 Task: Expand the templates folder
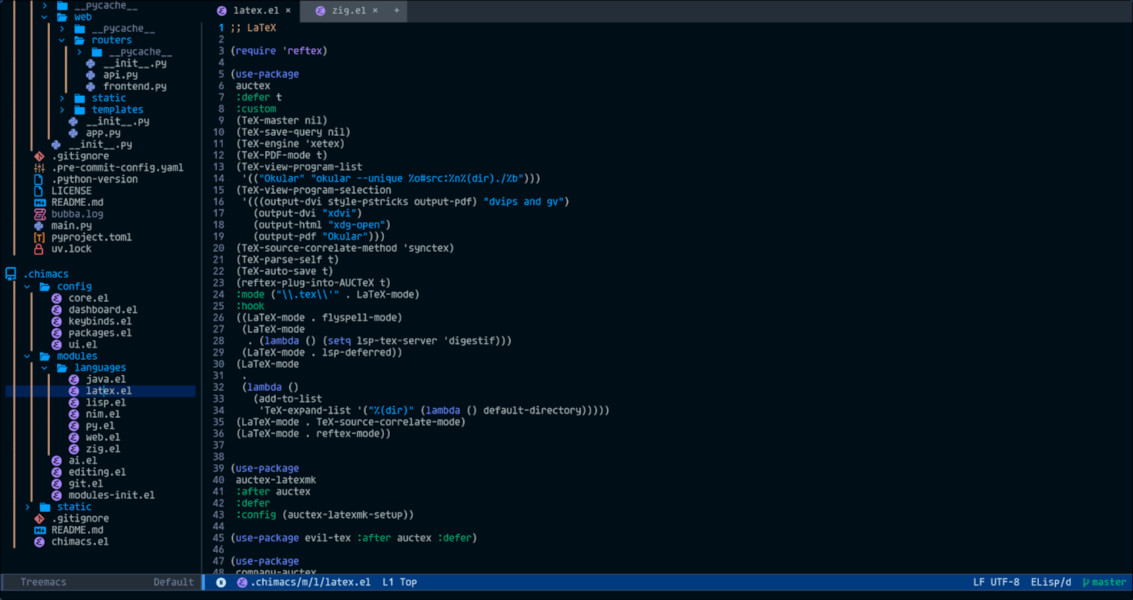click(62, 110)
